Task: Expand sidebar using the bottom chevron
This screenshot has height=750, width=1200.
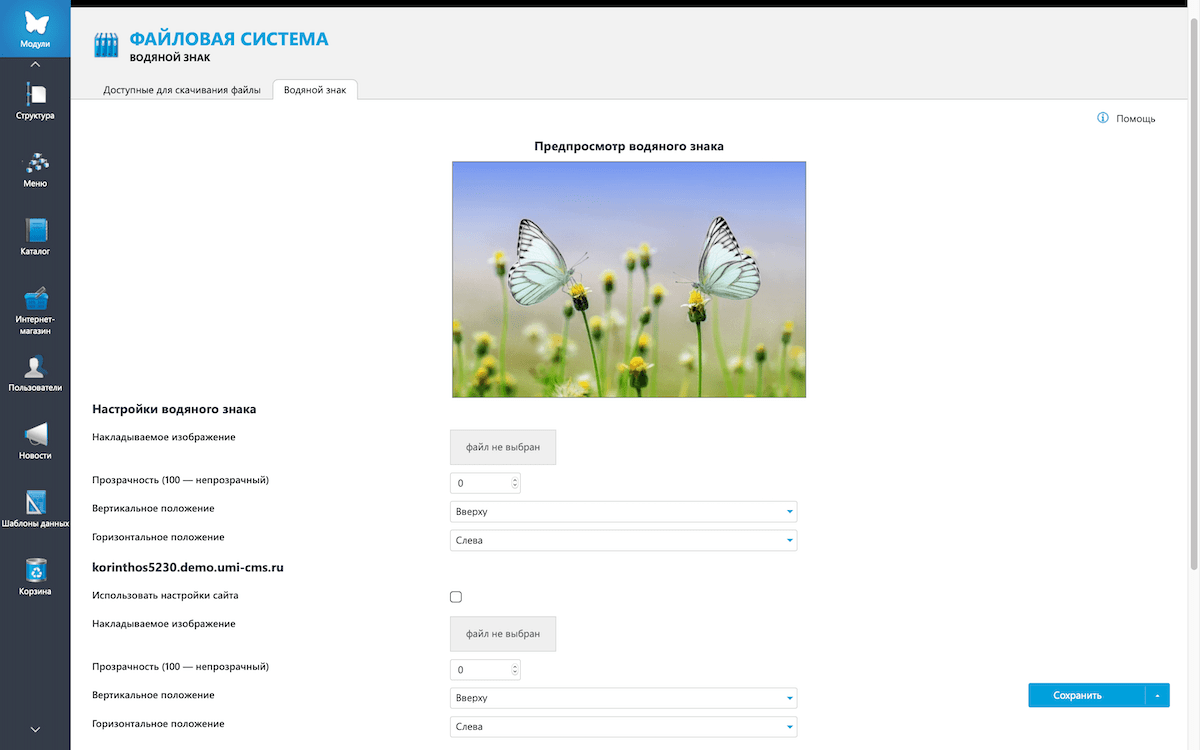Action: [35, 729]
